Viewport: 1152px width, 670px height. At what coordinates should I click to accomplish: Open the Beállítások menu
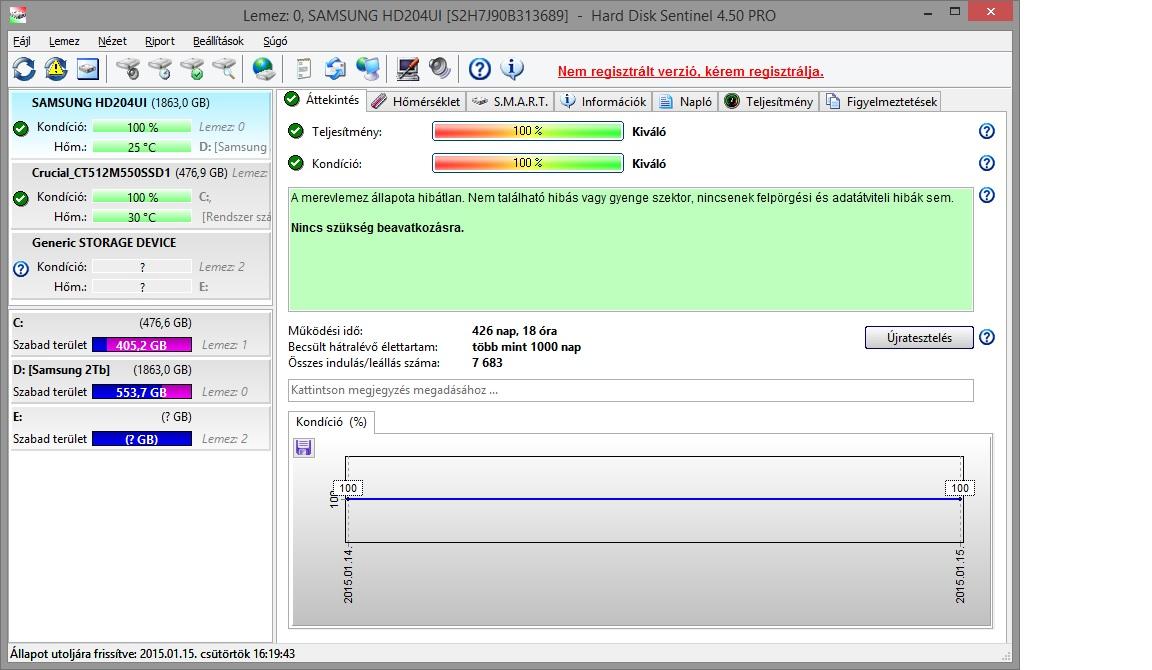point(218,41)
